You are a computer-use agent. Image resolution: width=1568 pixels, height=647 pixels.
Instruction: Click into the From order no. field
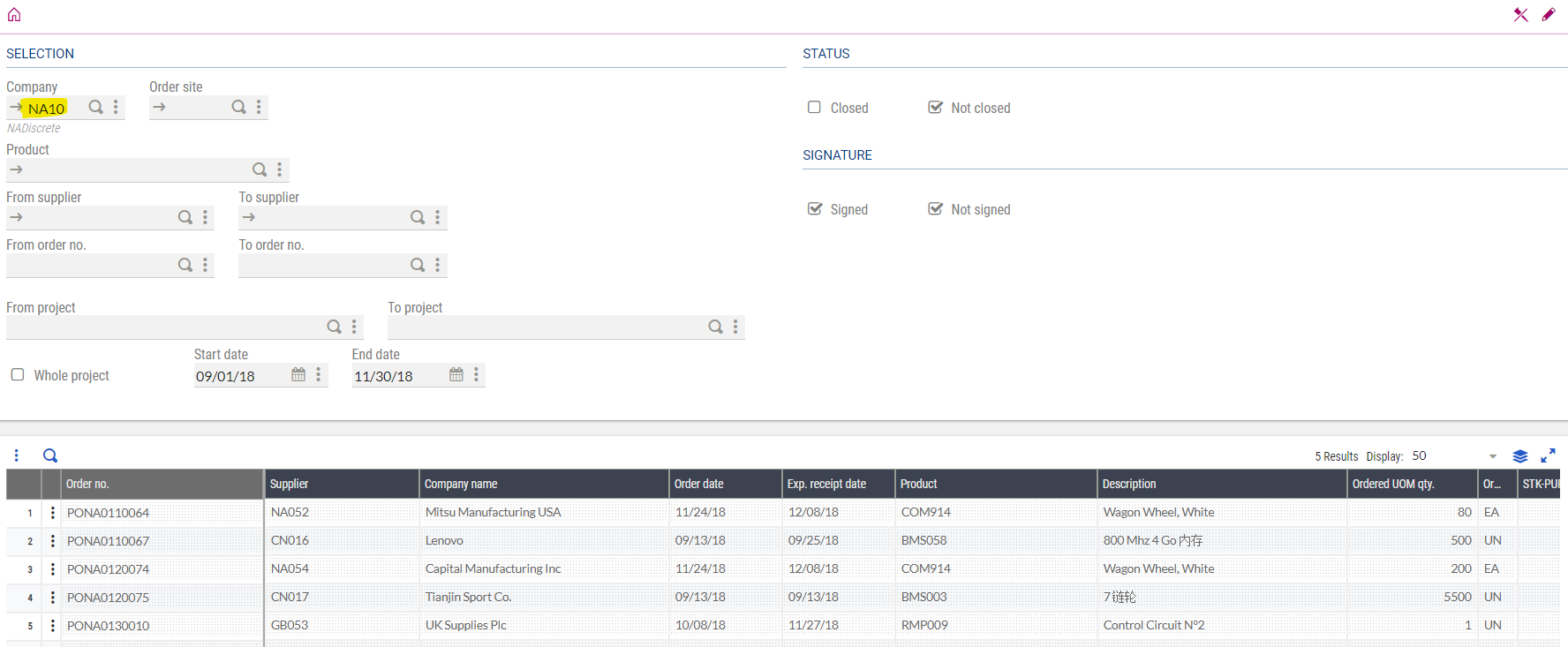coord(88,265)
